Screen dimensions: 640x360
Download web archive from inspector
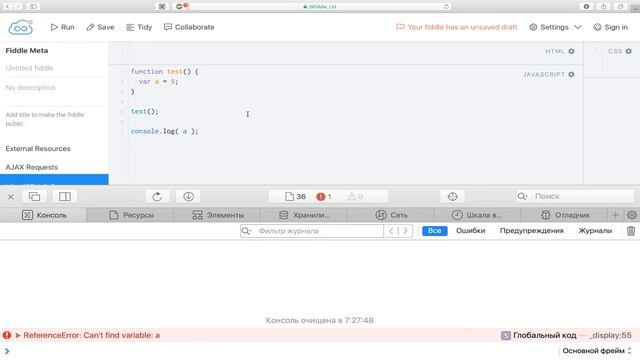[x=188, y=196]
